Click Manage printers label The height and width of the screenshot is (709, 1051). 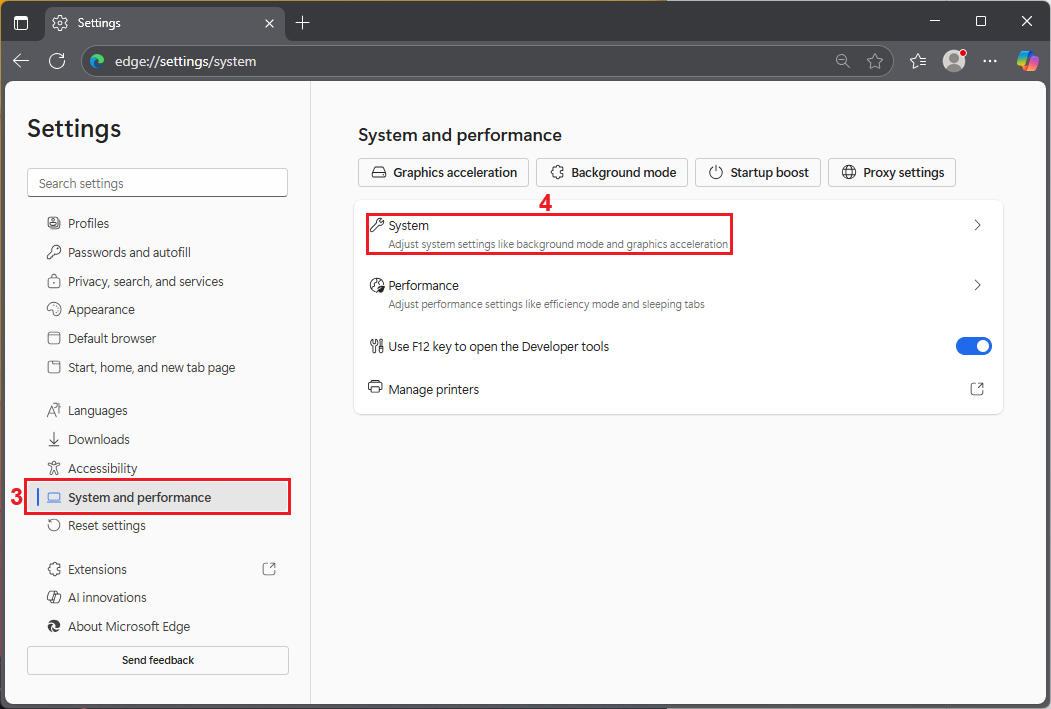tap(434, 389)
